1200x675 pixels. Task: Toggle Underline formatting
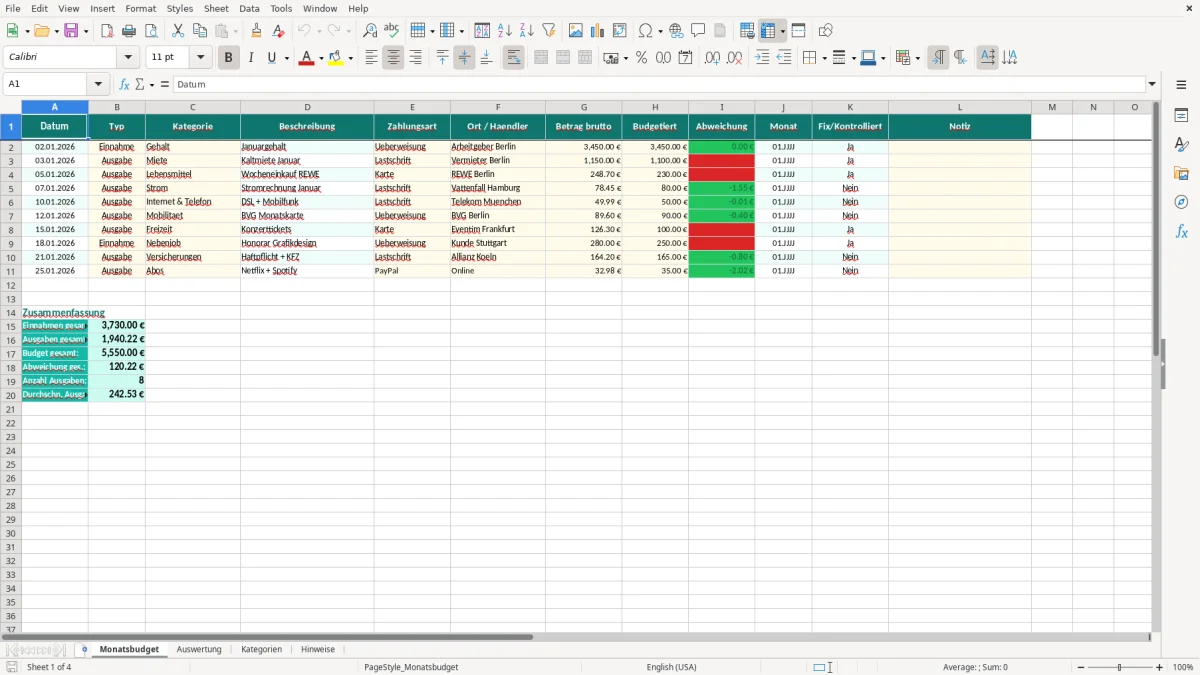pyautogui.click(x=272, y=58)
